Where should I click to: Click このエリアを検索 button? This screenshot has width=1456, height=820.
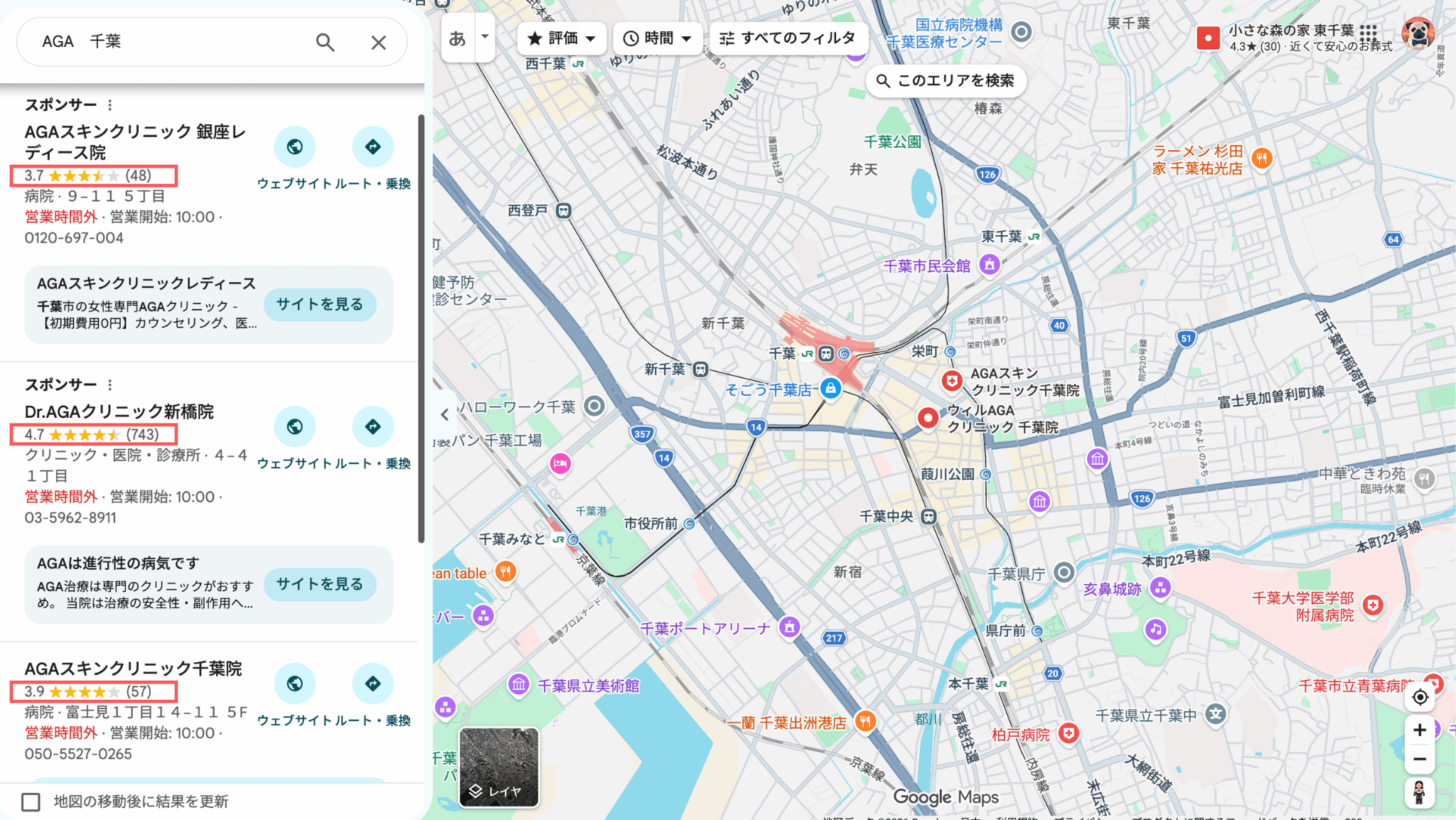pyautogui.click(x=946, y=80)
